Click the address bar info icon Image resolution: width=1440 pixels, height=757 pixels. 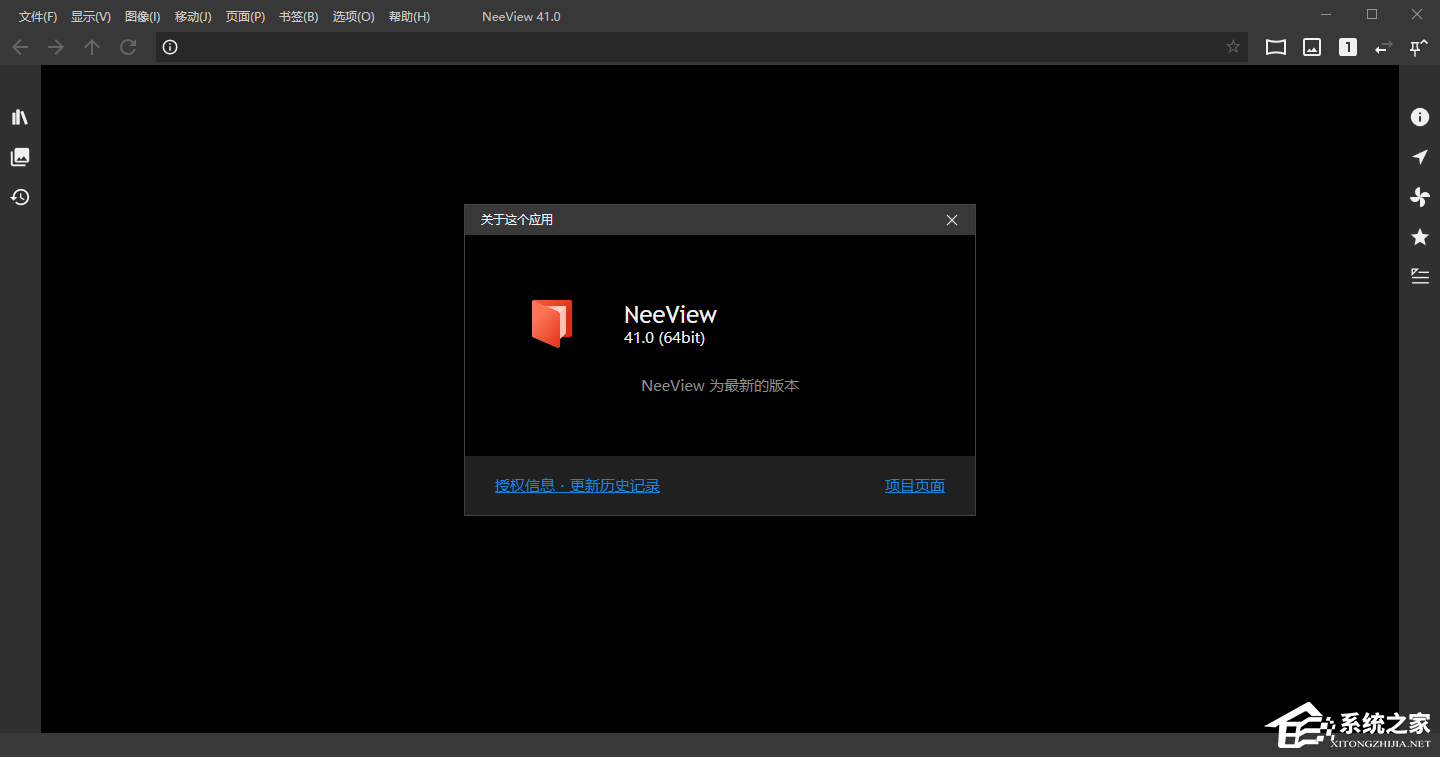[x=170, y=47]
